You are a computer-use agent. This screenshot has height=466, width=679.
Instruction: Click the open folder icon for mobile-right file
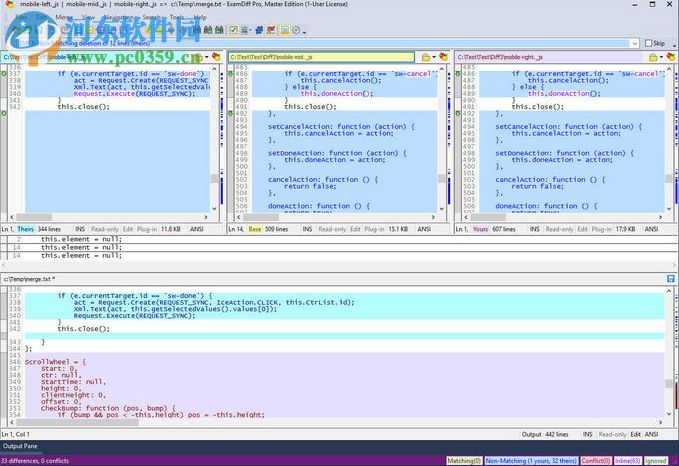(653, 58)
